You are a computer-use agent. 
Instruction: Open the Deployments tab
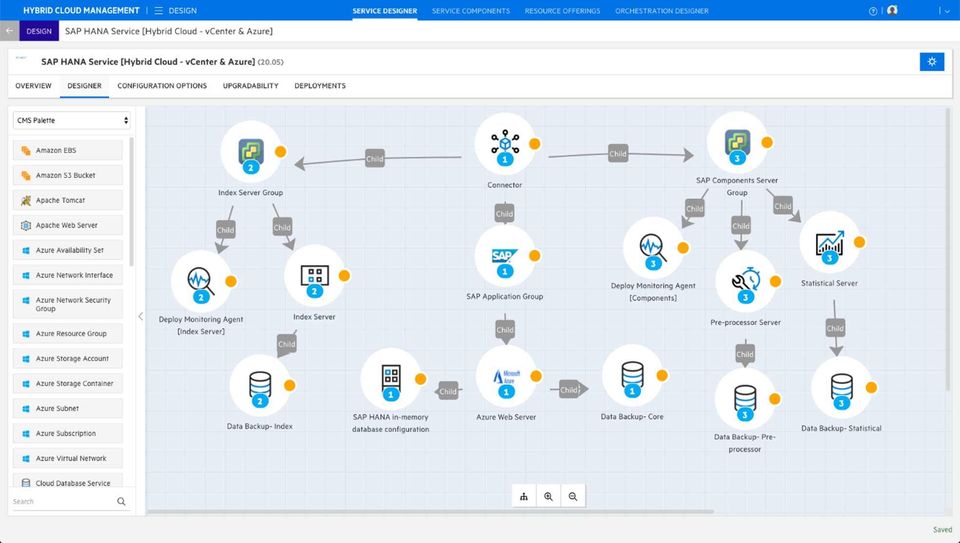pos(320,86)
